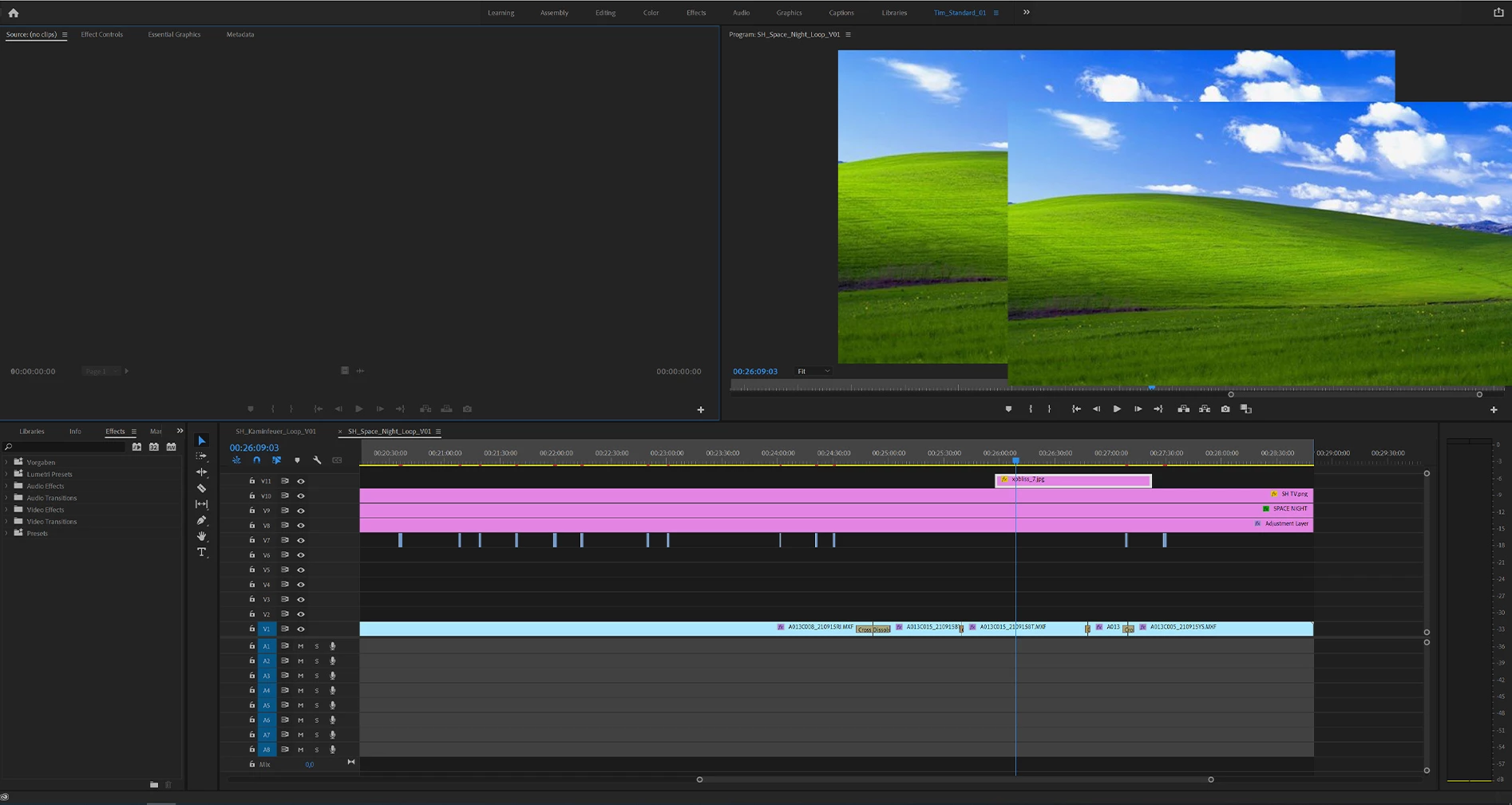This screenshot has height=805, width=1512.
Task: Click timeline timecode 00:26:09:03
Action: [x=255, y=448]
